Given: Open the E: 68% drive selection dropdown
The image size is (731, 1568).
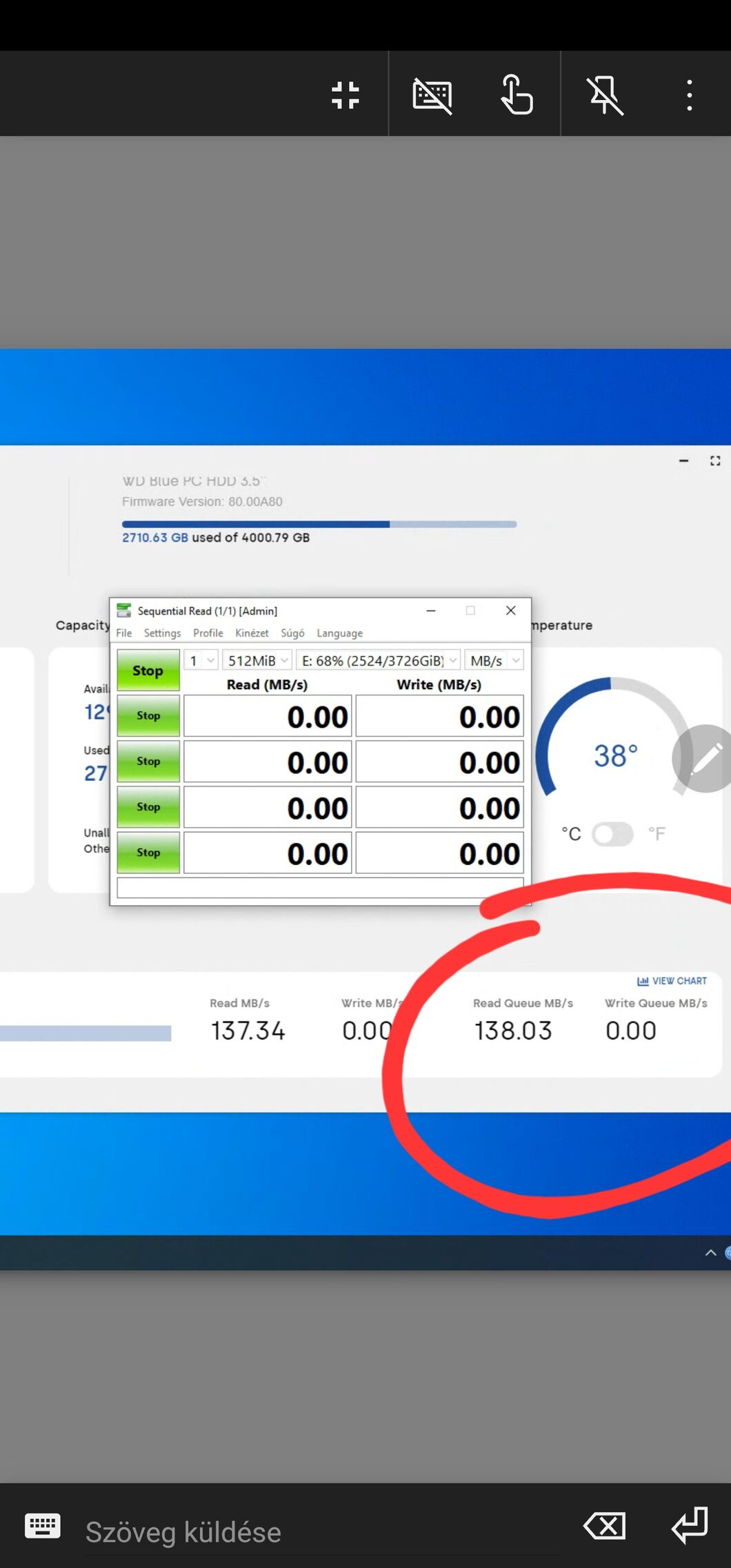Looking at the screenshot, I should pyautogui.click(x=379, y=660).
